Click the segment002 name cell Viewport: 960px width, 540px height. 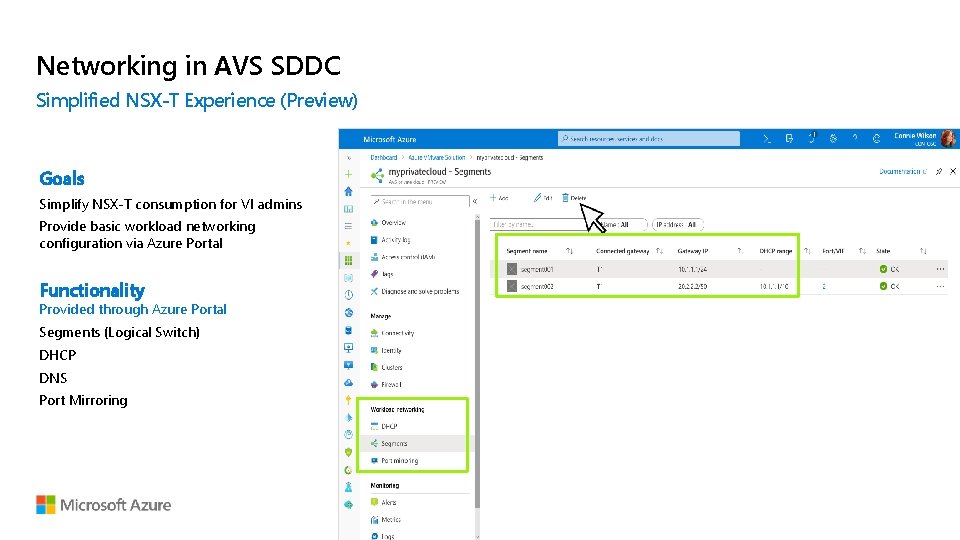point(537,287)
